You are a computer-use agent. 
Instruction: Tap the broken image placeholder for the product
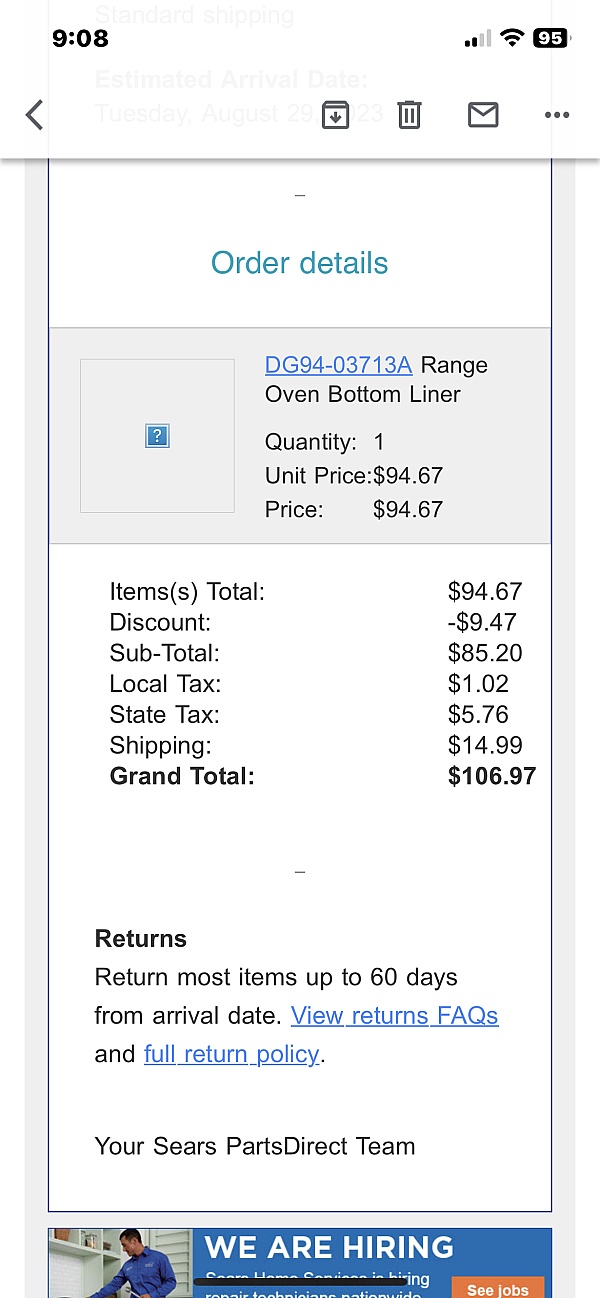[x=156, y=436]
